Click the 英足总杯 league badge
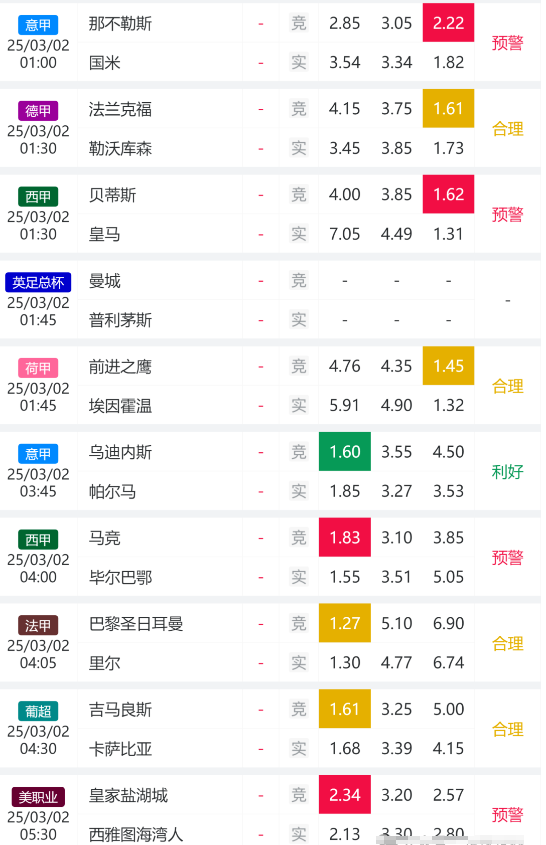The height and width of the screenshot is (845, 546). (x=38, y=282)
